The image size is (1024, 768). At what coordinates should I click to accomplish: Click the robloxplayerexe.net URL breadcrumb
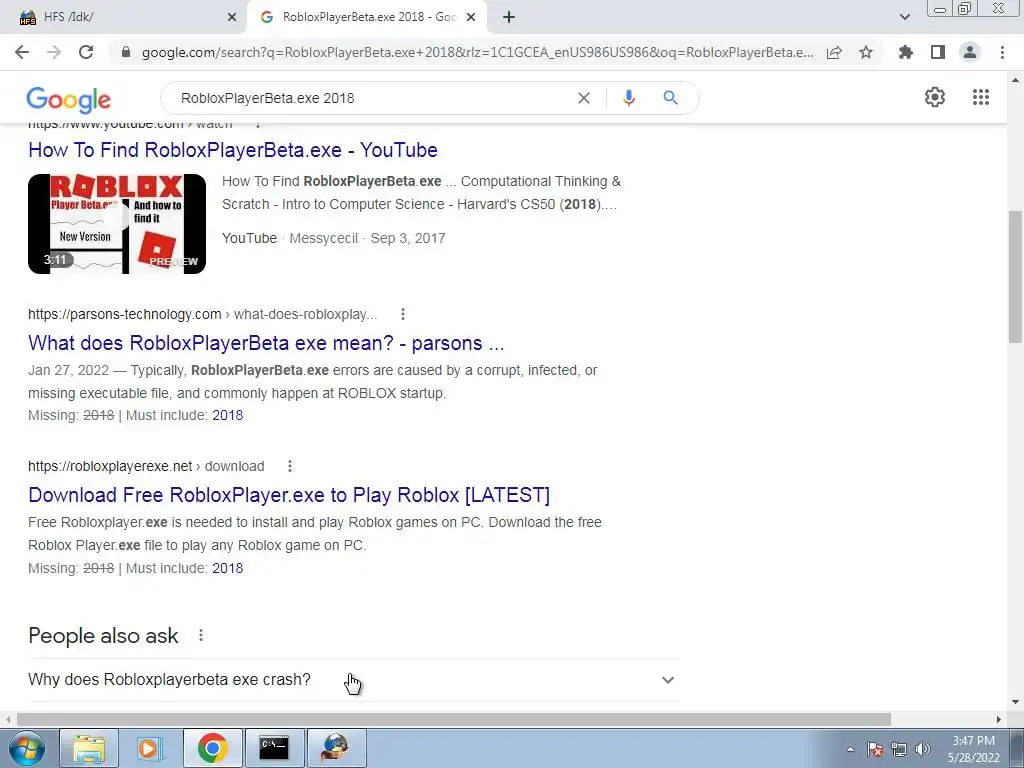(x=146, y=466)
